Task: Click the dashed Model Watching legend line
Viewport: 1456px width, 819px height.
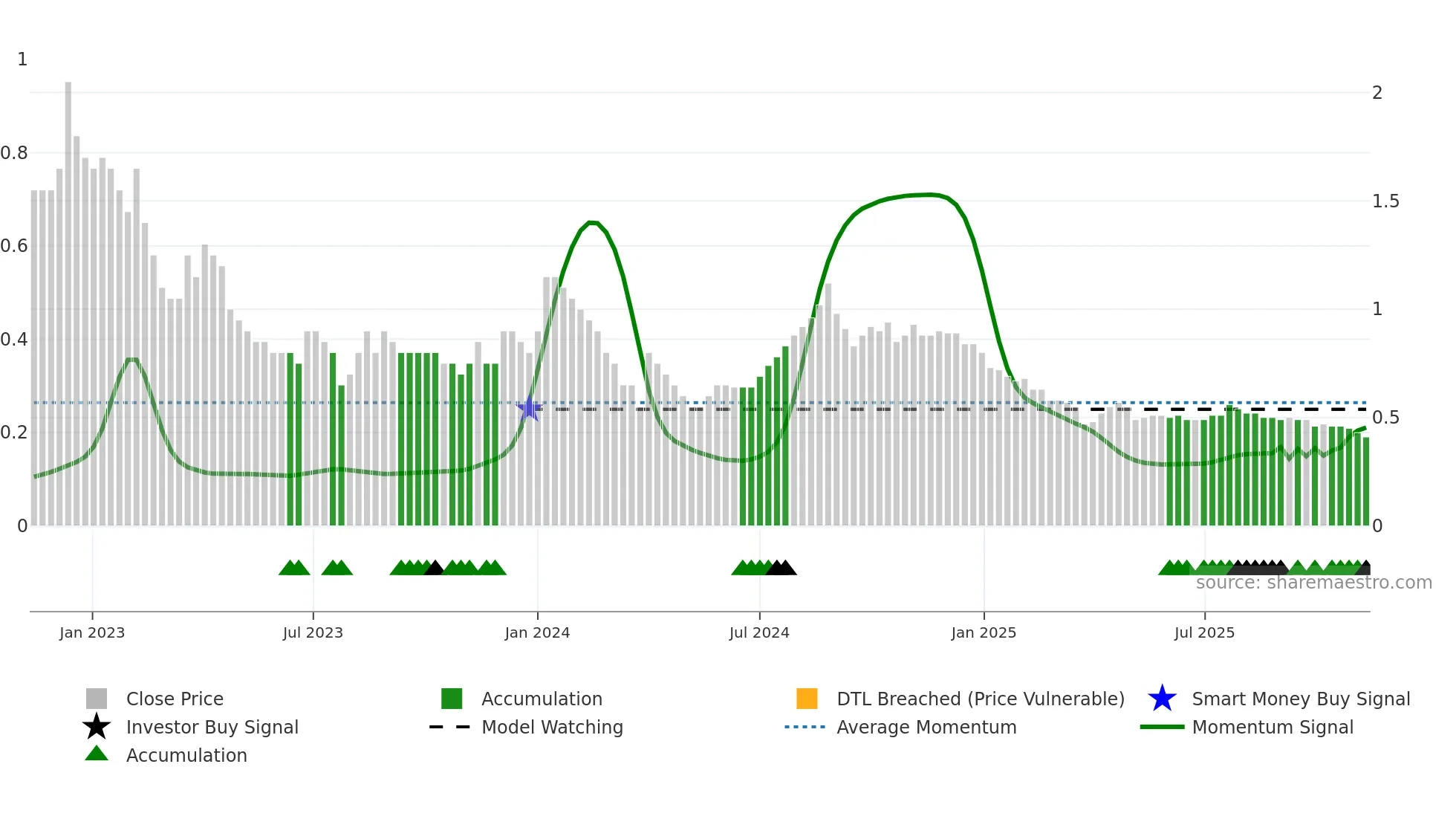Action: pos(450,727)
